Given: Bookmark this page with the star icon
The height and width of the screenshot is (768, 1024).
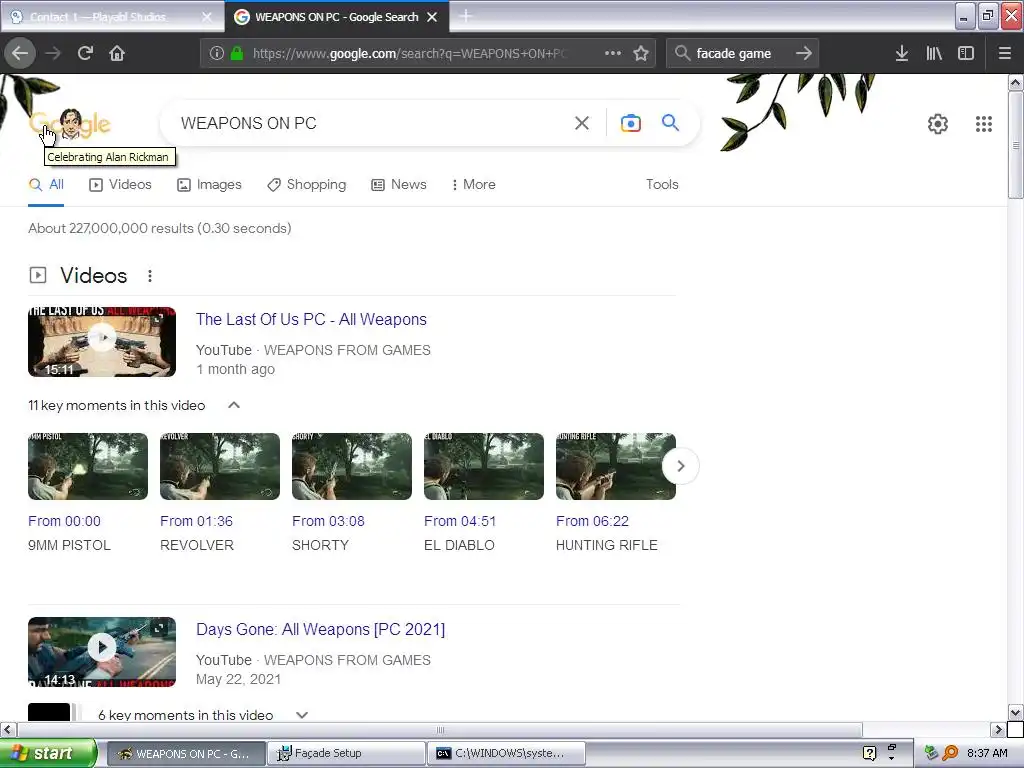Looking at the screenshot, I should [641, 53].
